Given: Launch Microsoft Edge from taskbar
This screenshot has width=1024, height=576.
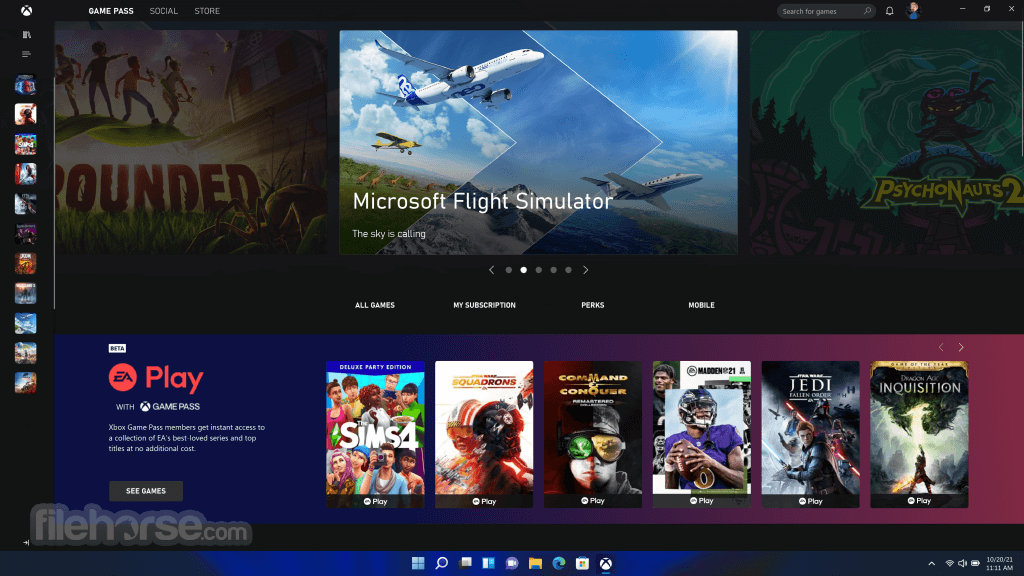Looking at the screenshot, I should coord(559,563).
